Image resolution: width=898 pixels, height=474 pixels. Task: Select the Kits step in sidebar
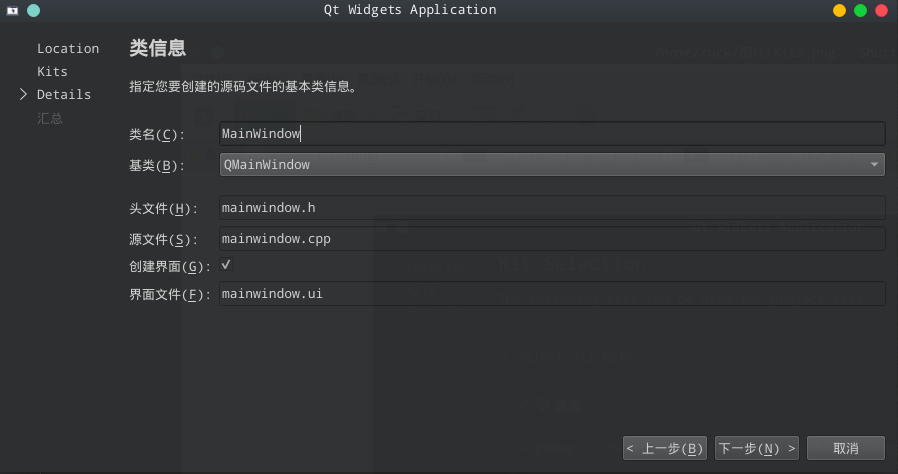(52, 71)
